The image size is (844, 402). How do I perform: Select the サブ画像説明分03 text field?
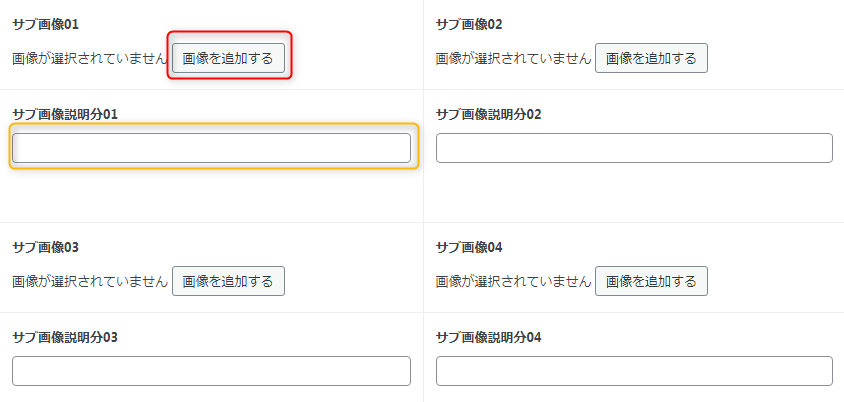(211, 371)
